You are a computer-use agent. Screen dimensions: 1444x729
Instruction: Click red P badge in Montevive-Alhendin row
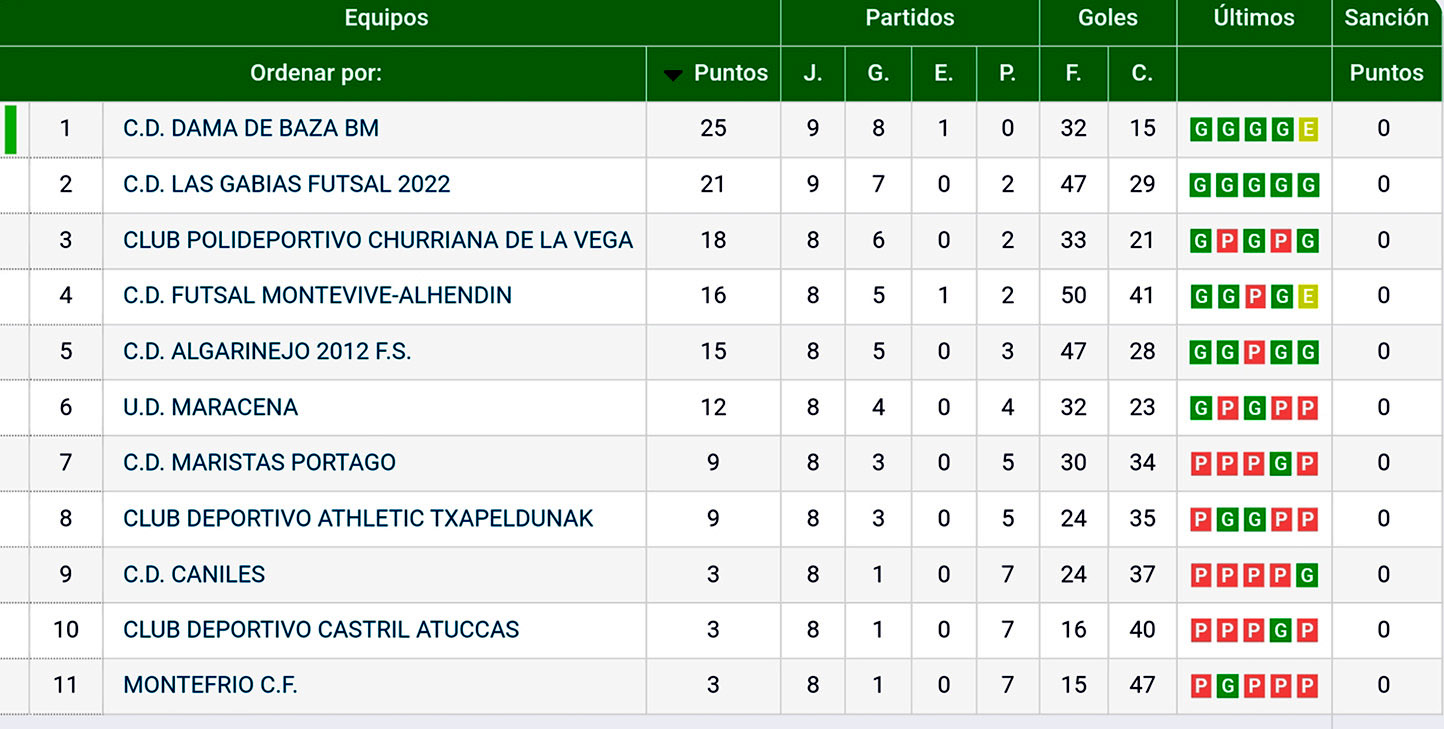click(1254, 296)
